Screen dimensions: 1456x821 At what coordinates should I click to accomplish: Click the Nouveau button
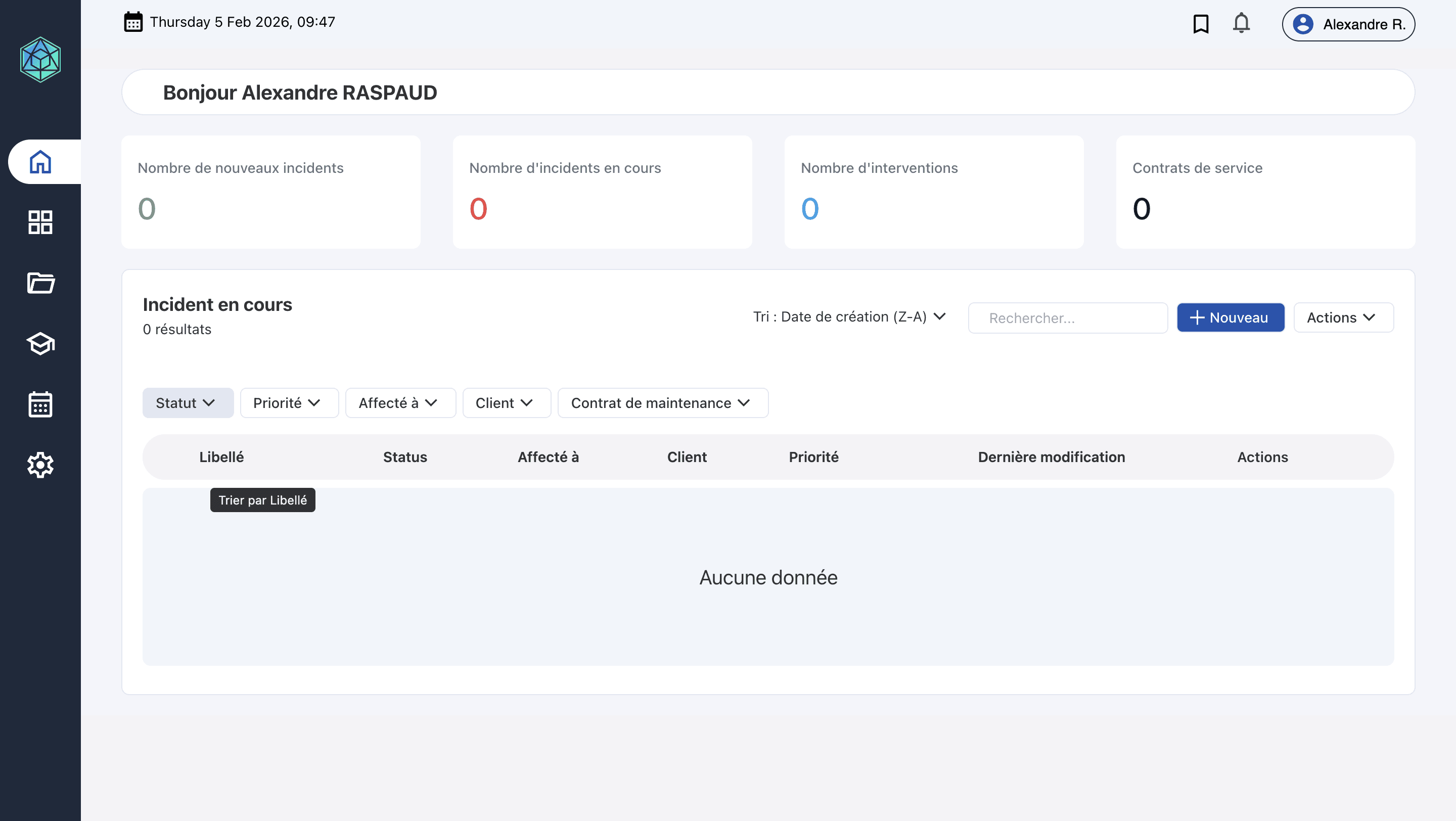tap(1230, 317)
